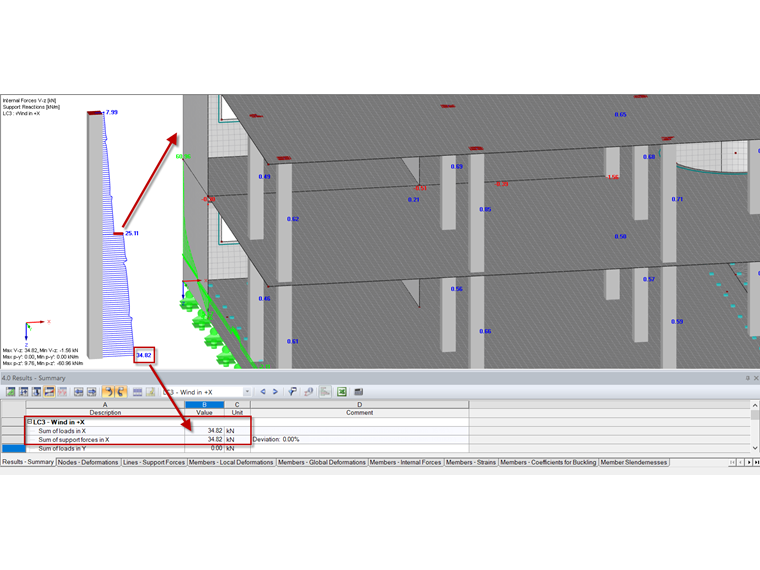The image size is (760, 570).
Task: Open the Members - Strains tab
Action: point(471,462)
